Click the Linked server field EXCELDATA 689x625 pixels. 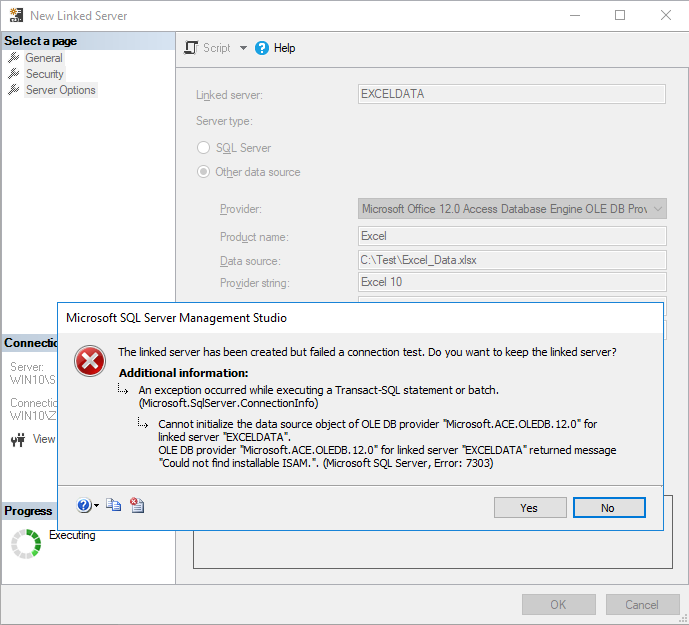coord(511,94)
